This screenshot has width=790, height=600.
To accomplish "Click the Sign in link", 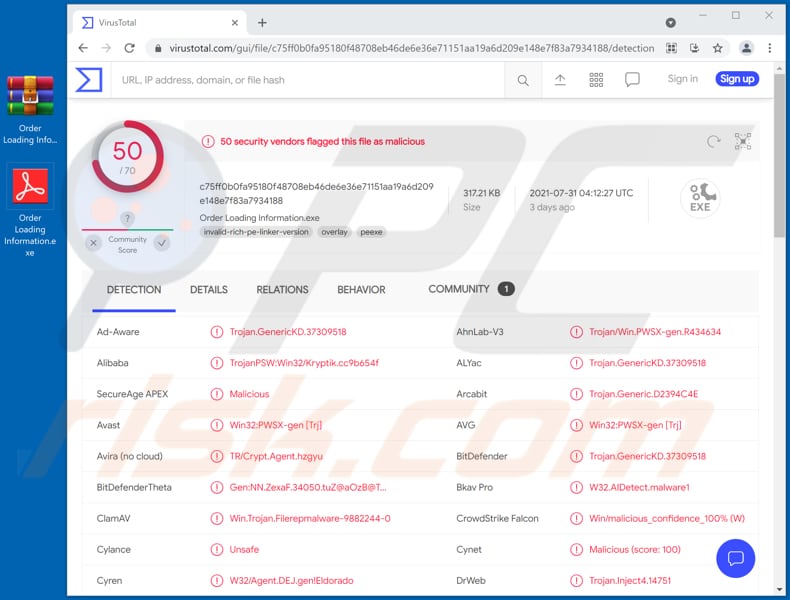I will pyautogui.click(x=683, y=79).
